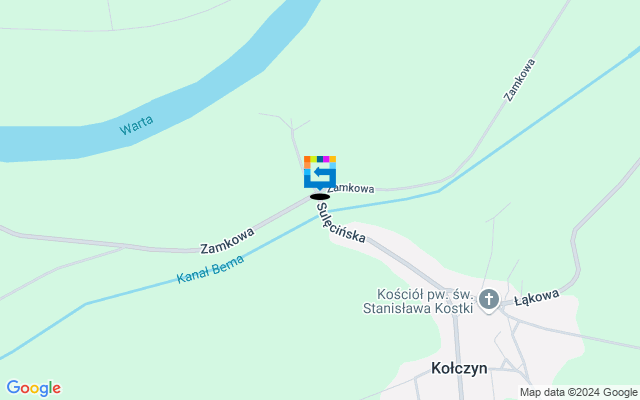Click the colorful map marker pin icon
Viewport: 640px width, 400px height.
[x=320, y=173]
